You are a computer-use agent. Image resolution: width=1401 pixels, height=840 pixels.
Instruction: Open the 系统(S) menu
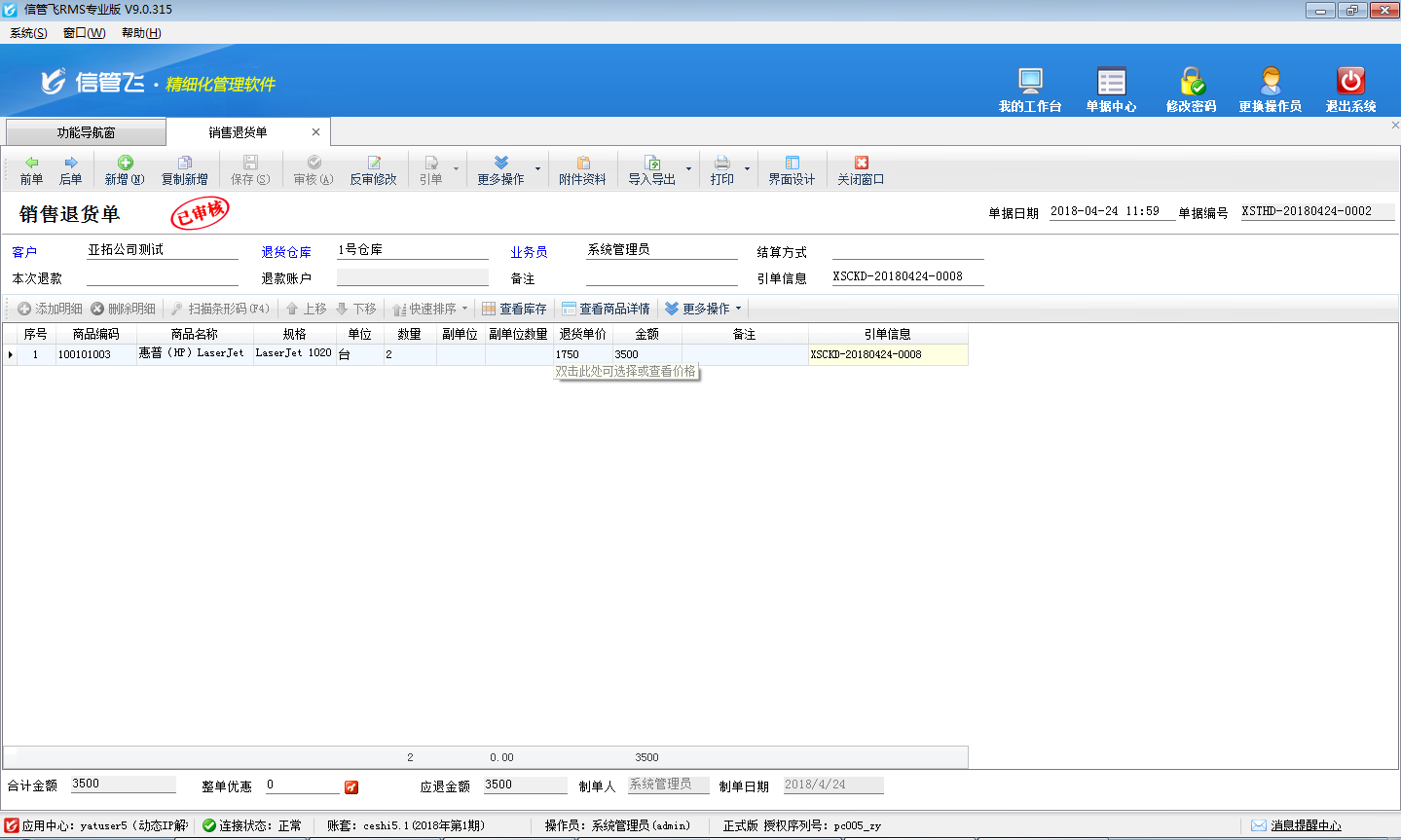28,33
